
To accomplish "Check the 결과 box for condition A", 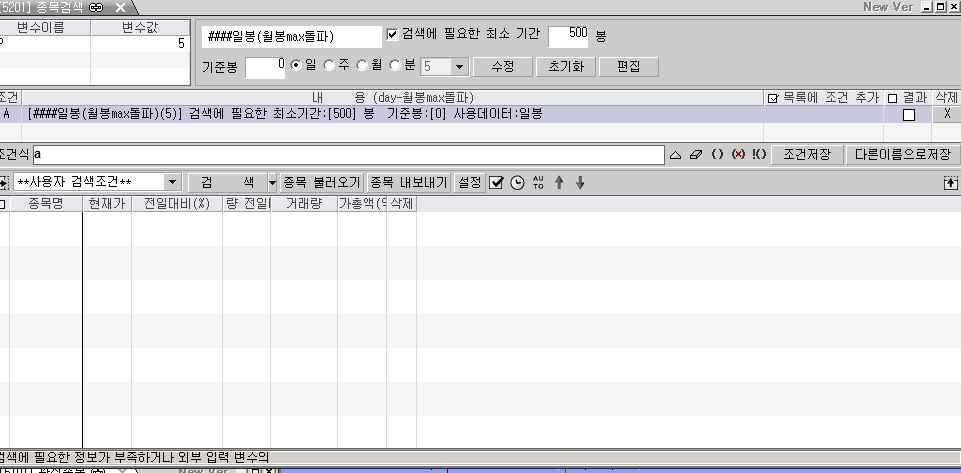I will (909, 115).
